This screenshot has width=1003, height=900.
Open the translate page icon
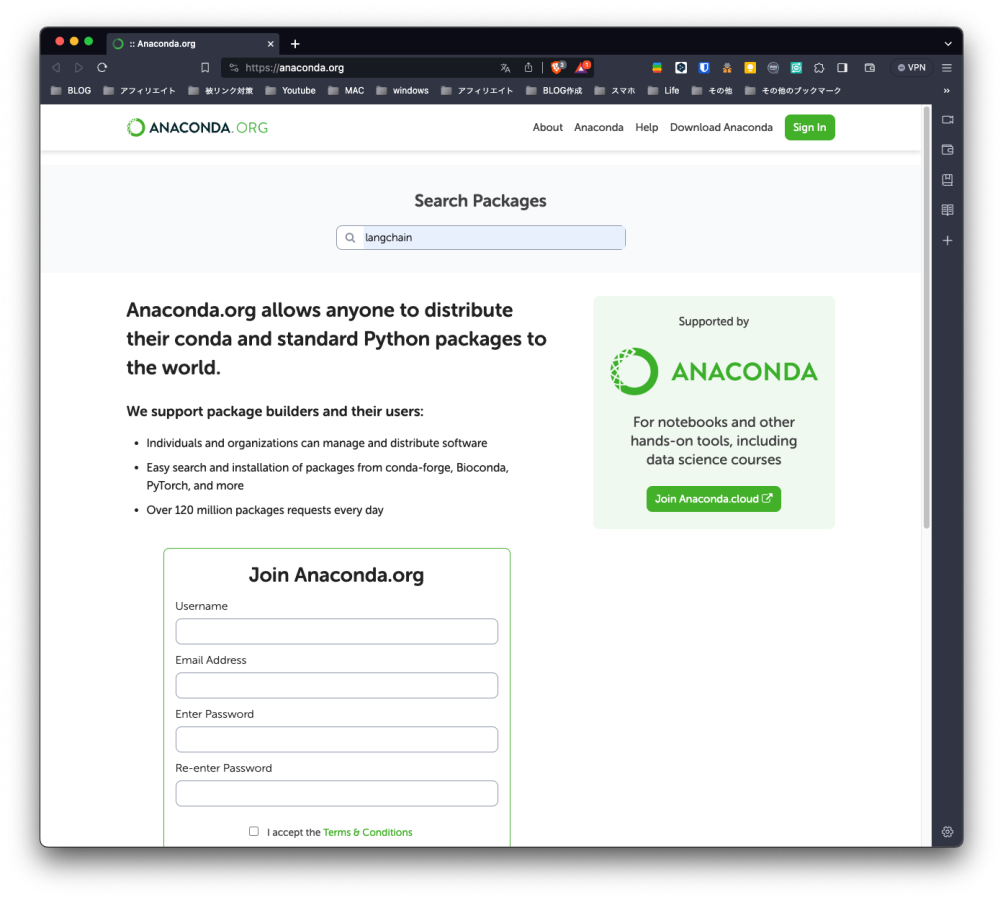pyautogui.click(x=505, y=68)
